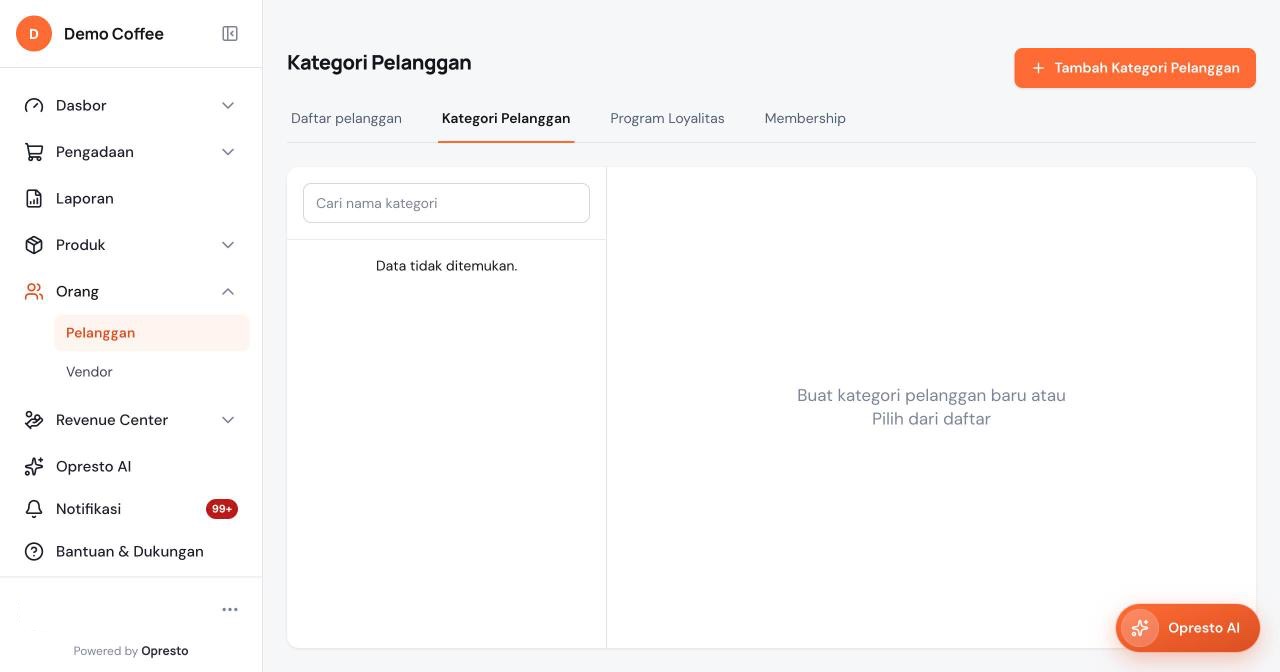Open Pelanggan submenu item
This screenshot has height=672, width=1280.
(152, 333)
